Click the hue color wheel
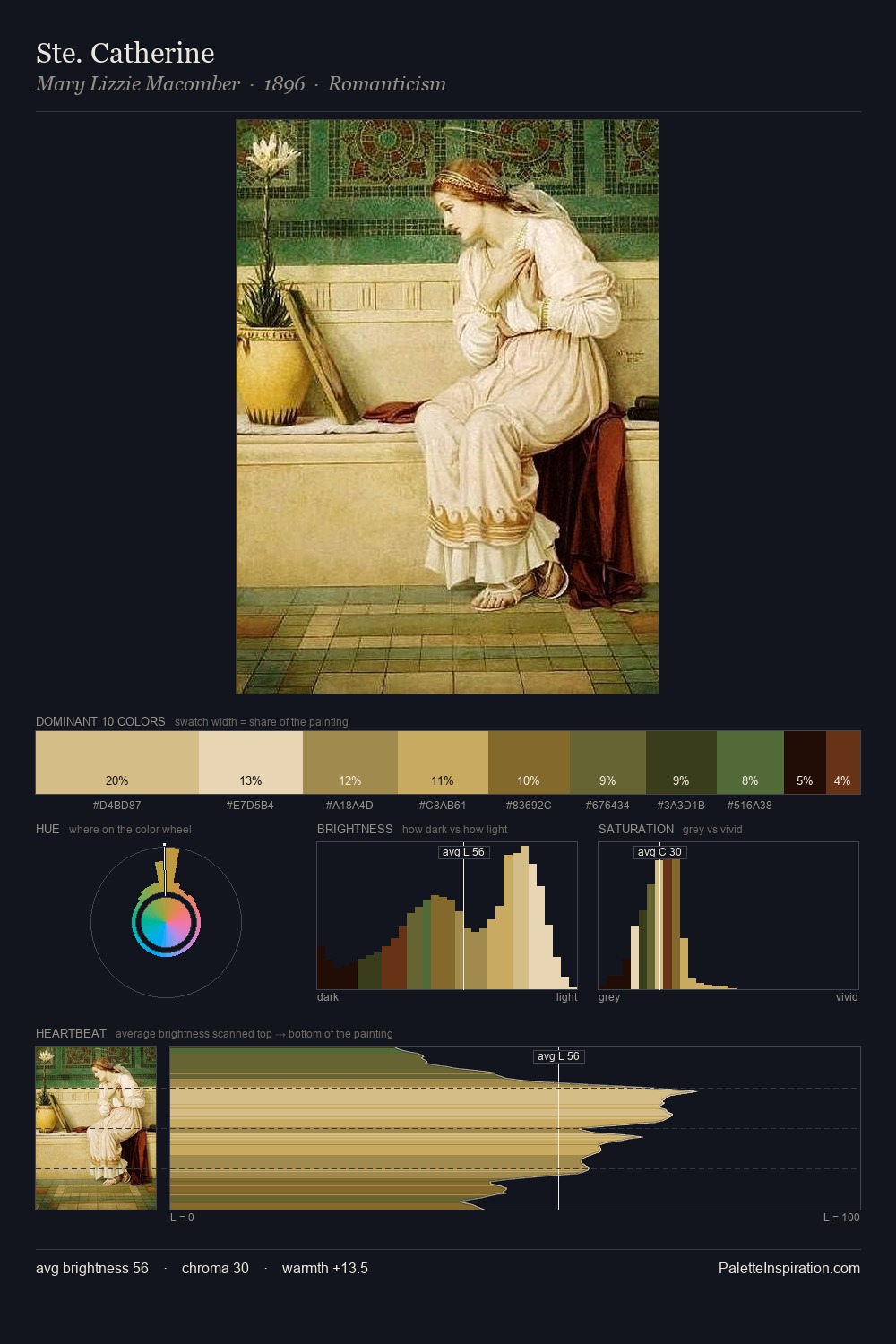 [x=166, y=922]
